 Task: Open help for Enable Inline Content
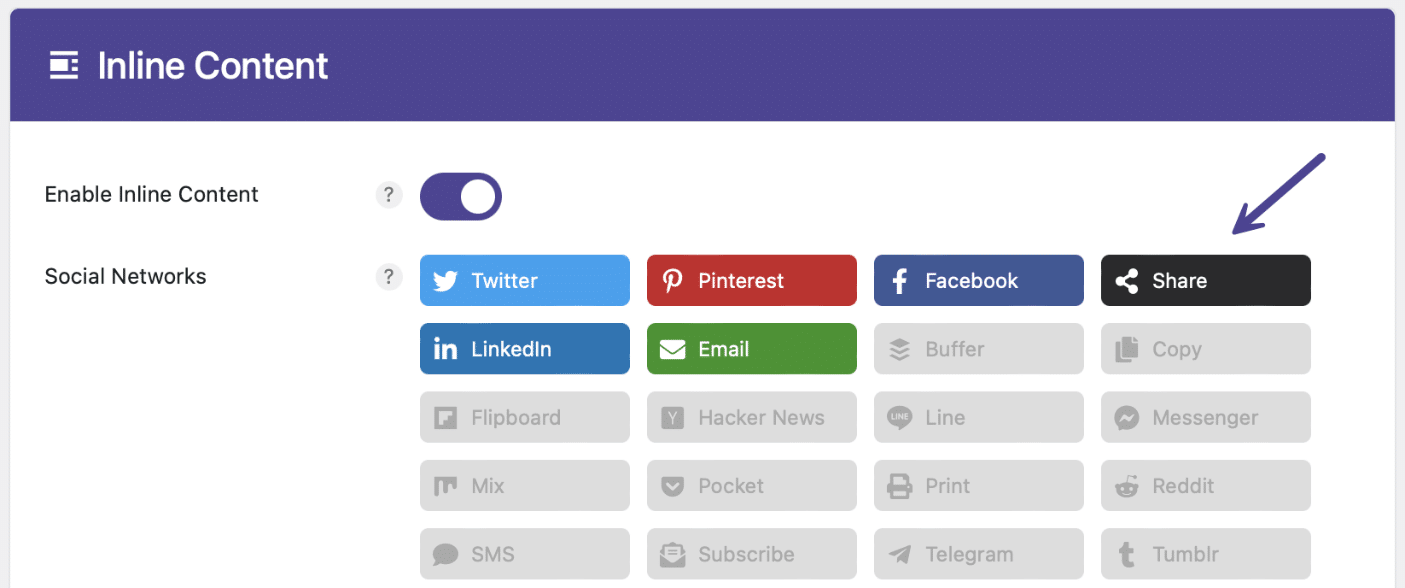coord(388,195)
